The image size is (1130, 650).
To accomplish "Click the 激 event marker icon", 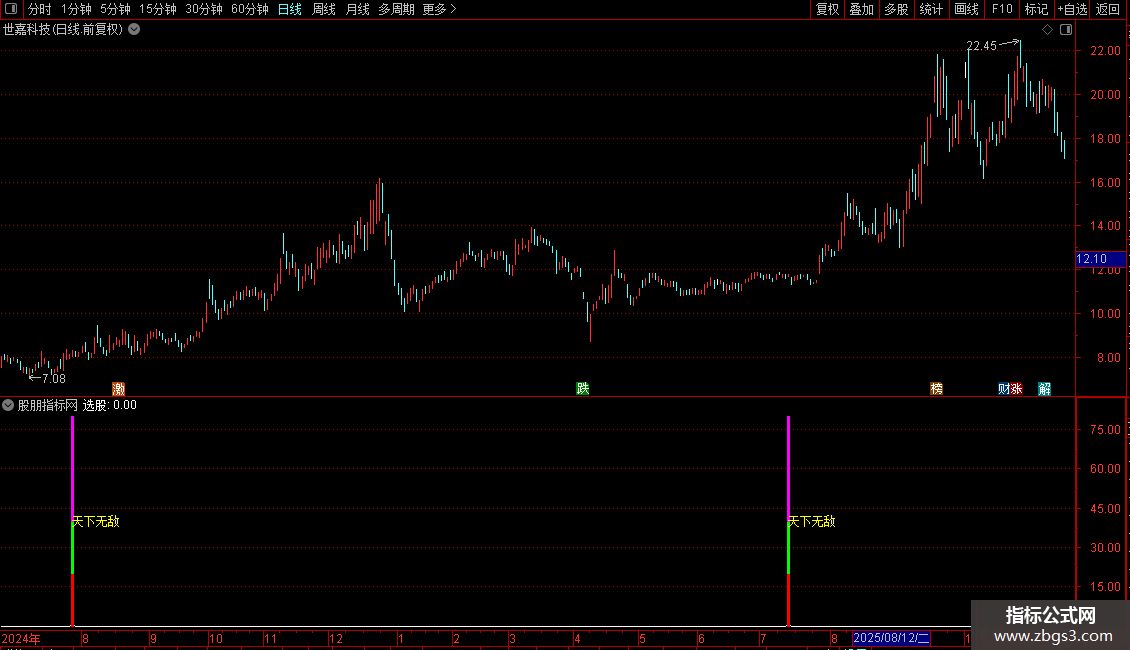I will click(119, 389).
